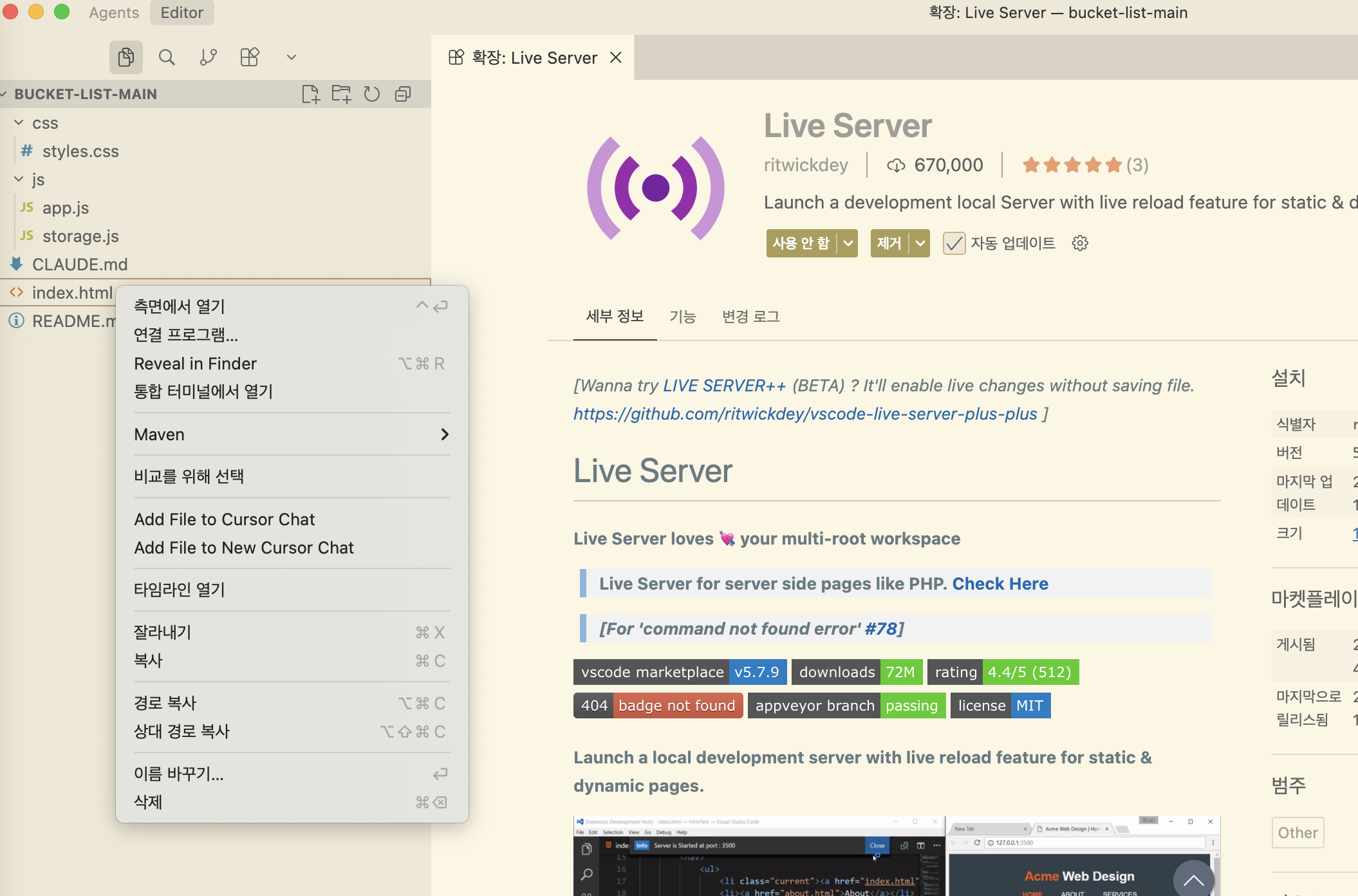
Task: Click the New File icon in explorer header
Action: pyautogui.click(x=310, y=94)
